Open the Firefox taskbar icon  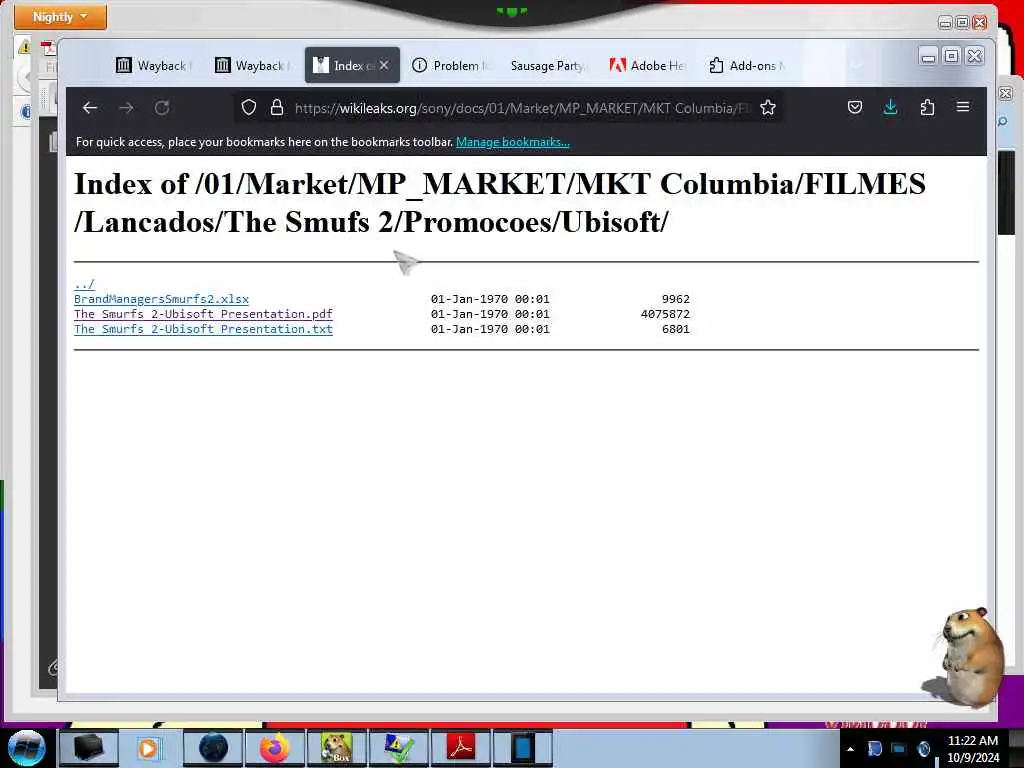tap(275, 748)
